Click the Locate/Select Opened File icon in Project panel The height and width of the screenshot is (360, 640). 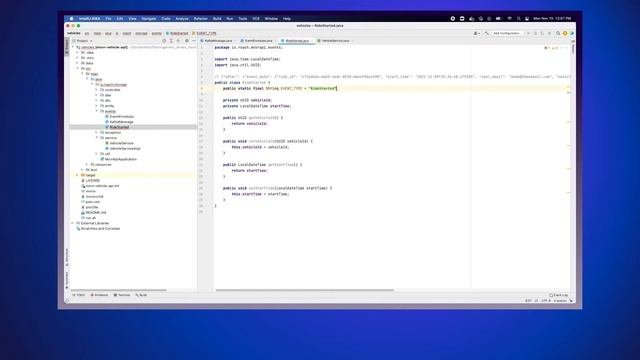click(164, 41)
